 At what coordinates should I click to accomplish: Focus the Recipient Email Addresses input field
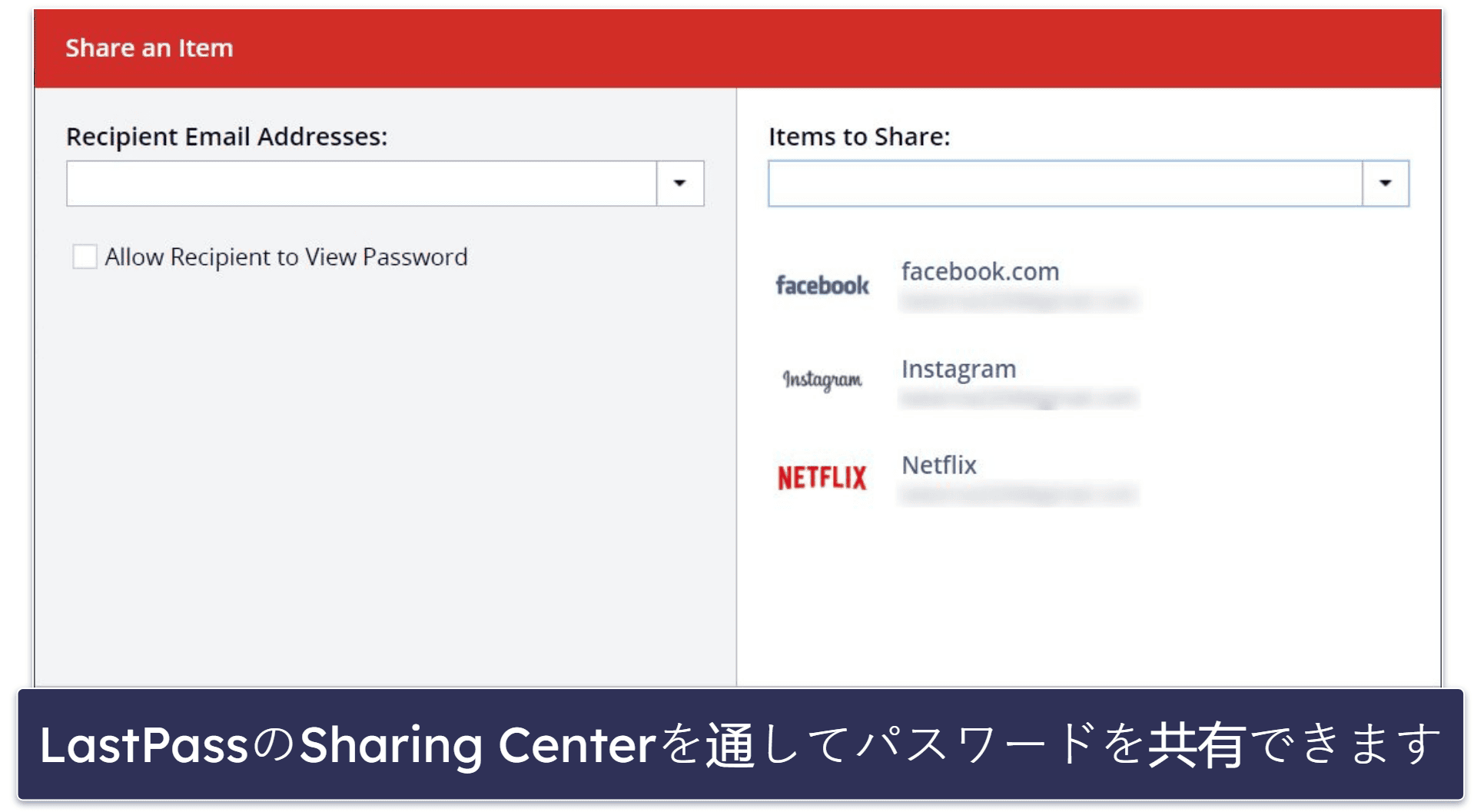point(361,183)
